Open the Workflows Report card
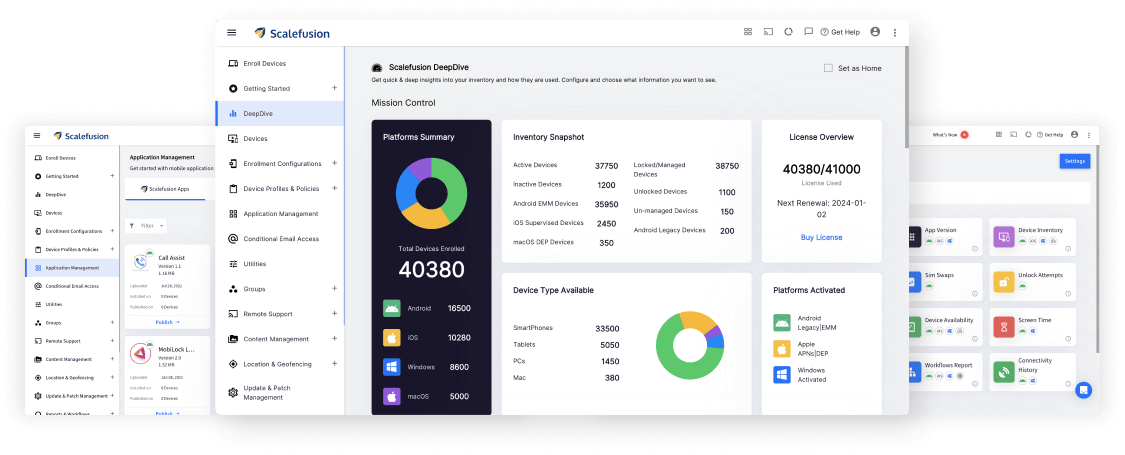This screenshot has width=1125, height=455. 945,372
